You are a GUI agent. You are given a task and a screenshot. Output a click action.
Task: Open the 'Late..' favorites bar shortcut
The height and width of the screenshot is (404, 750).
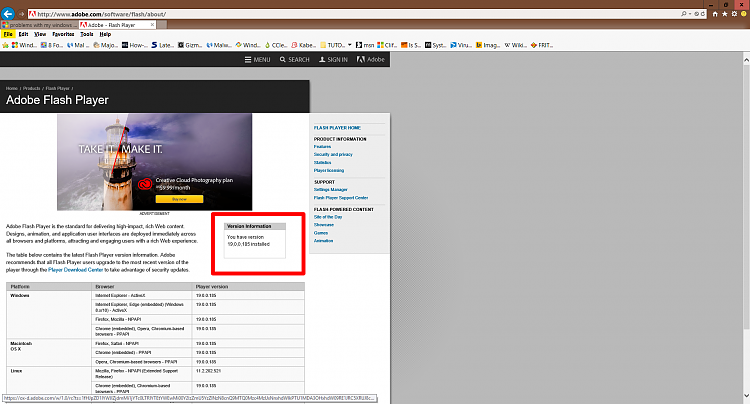(162, 45)
